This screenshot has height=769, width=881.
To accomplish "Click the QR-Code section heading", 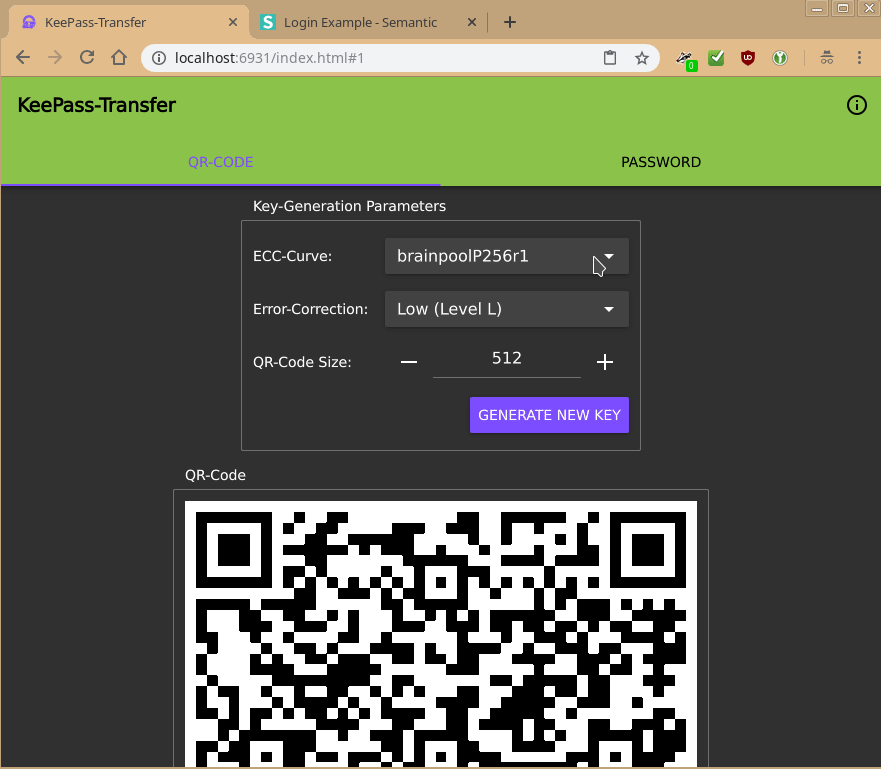I will click(x=215, y=475).
